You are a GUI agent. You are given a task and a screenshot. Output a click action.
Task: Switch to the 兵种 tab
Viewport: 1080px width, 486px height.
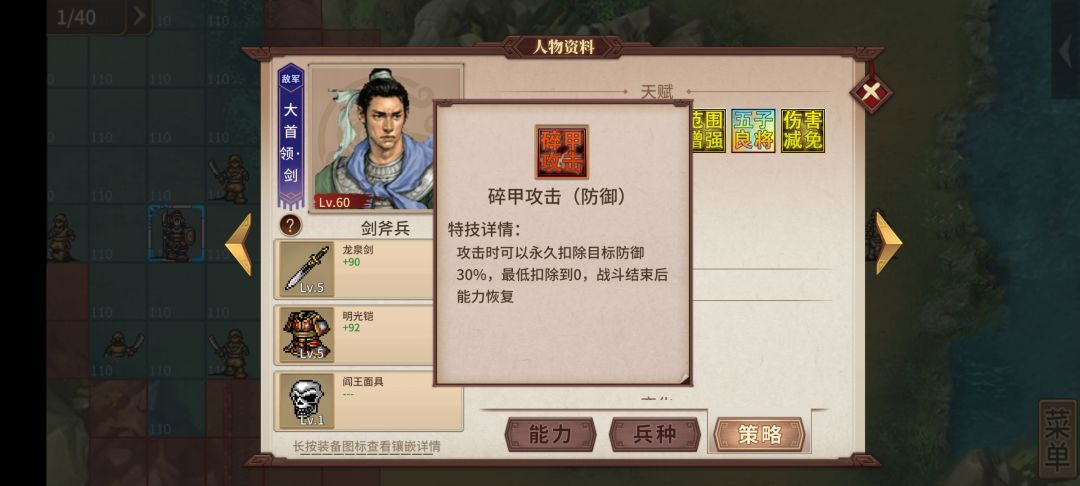pos(654,434)
